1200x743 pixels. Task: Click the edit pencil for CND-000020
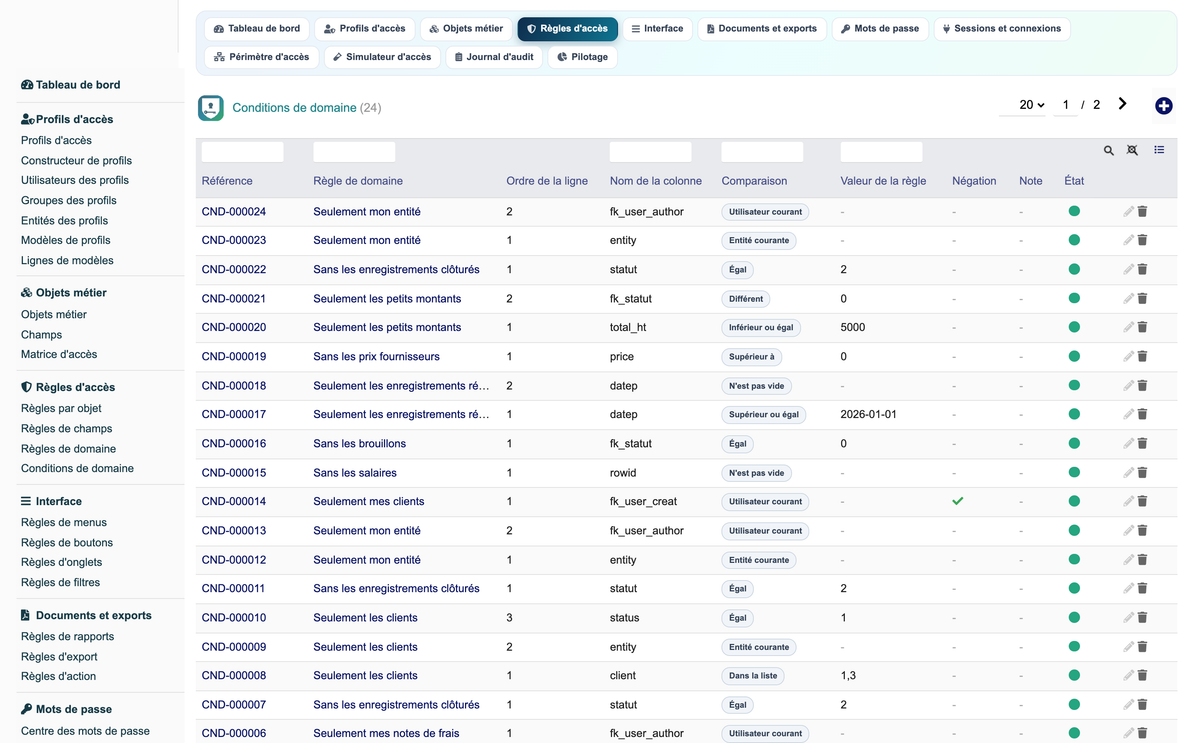(1128, 327)
